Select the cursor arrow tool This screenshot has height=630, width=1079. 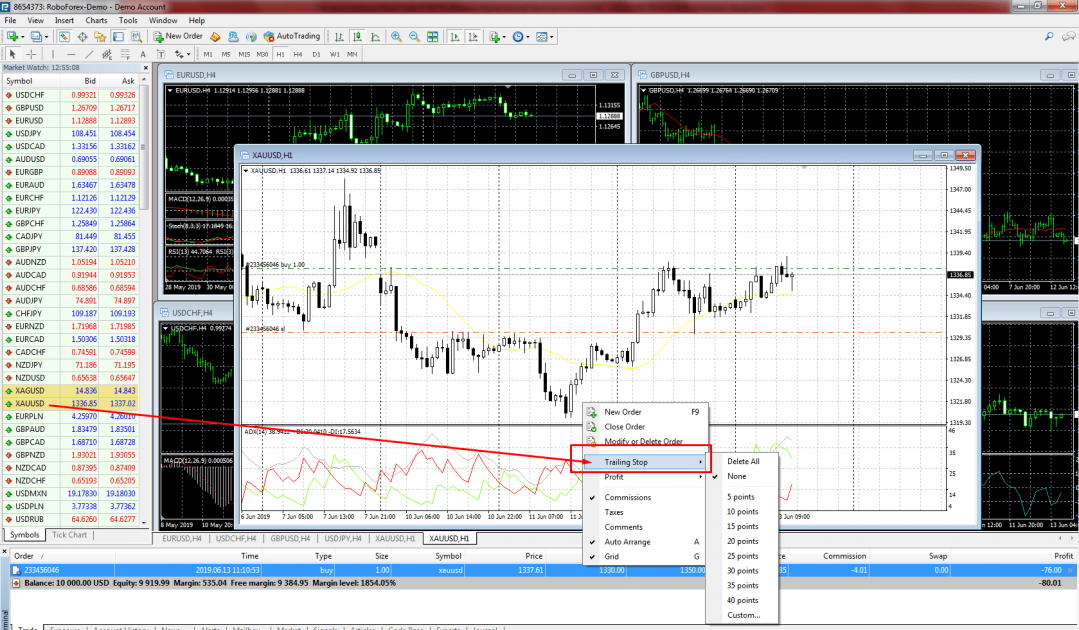[12, 54]
